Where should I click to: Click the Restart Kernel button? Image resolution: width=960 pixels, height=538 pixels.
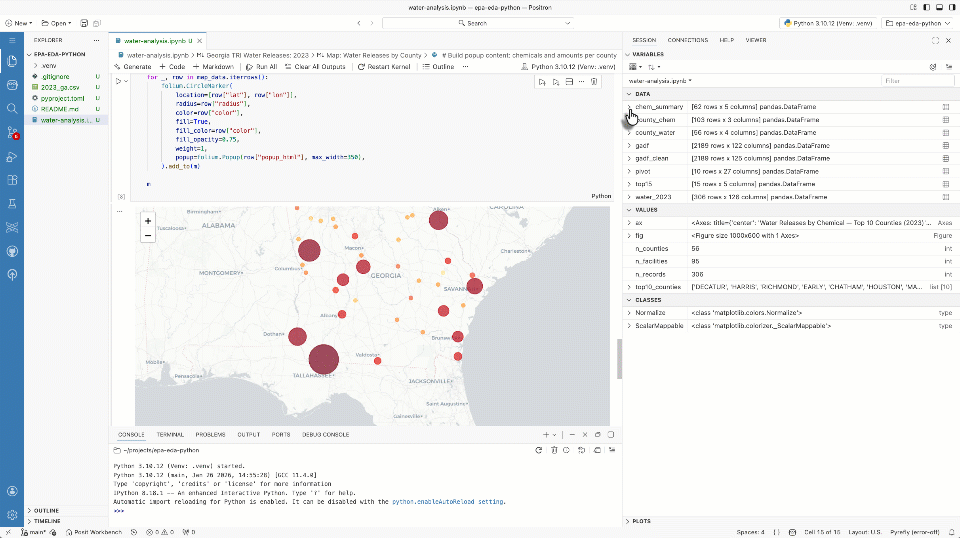[385, 66]
